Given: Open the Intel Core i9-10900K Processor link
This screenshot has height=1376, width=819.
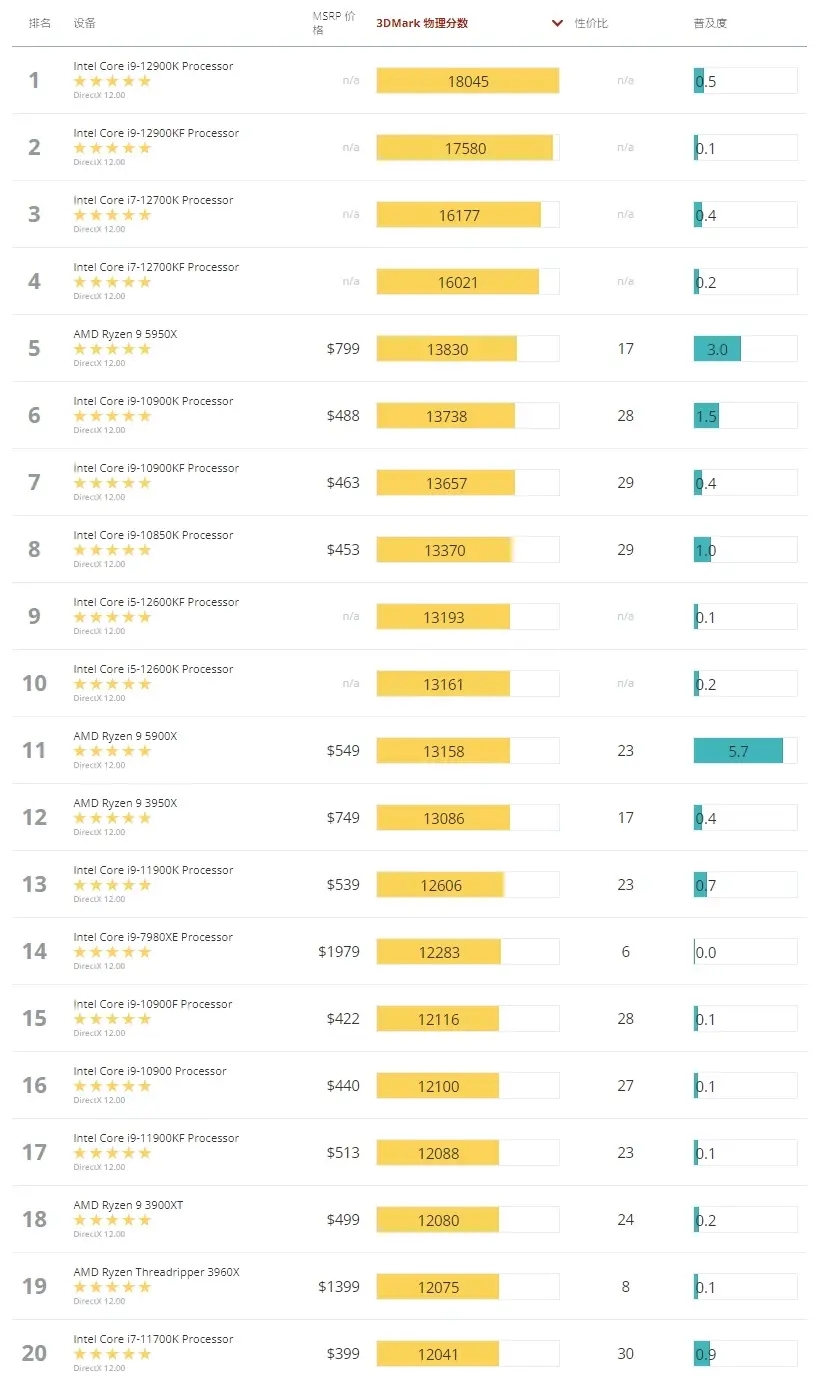Looking at the screenshot, I should click(x=153, y=401).
